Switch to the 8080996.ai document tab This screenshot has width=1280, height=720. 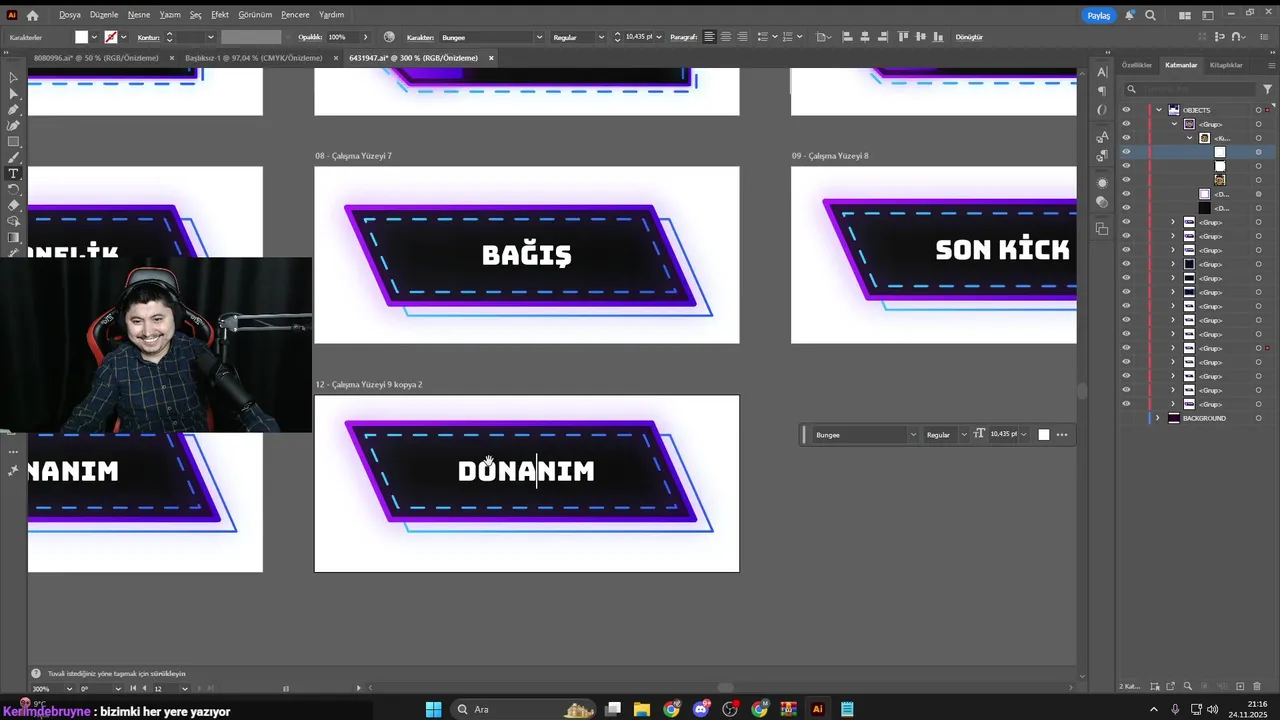click(96, 58)
